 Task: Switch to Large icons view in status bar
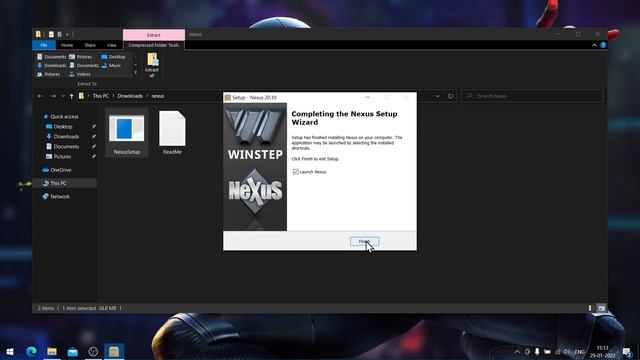[601, 308]
